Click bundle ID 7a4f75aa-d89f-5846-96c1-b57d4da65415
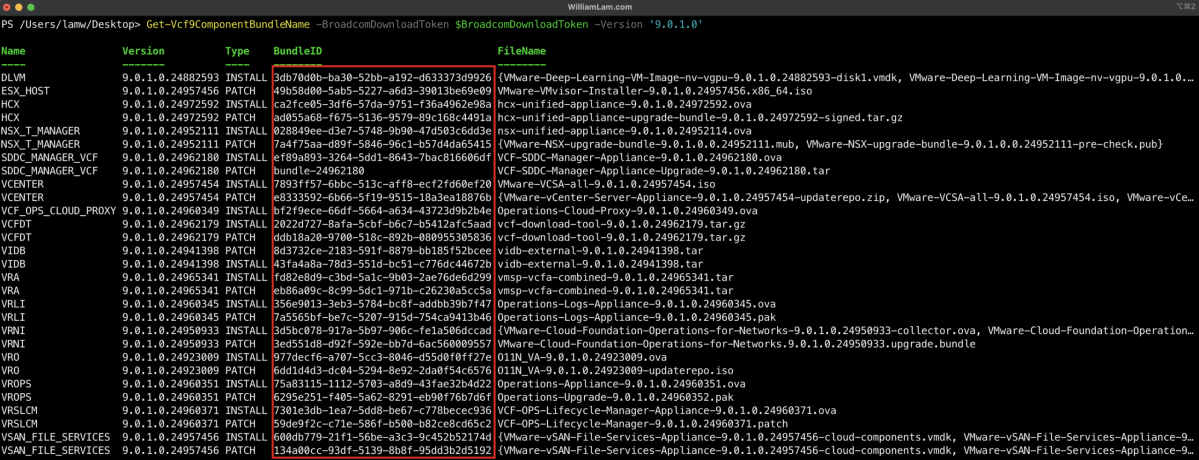The height and width of the screenshot is (460, 1199). (382, 144)
